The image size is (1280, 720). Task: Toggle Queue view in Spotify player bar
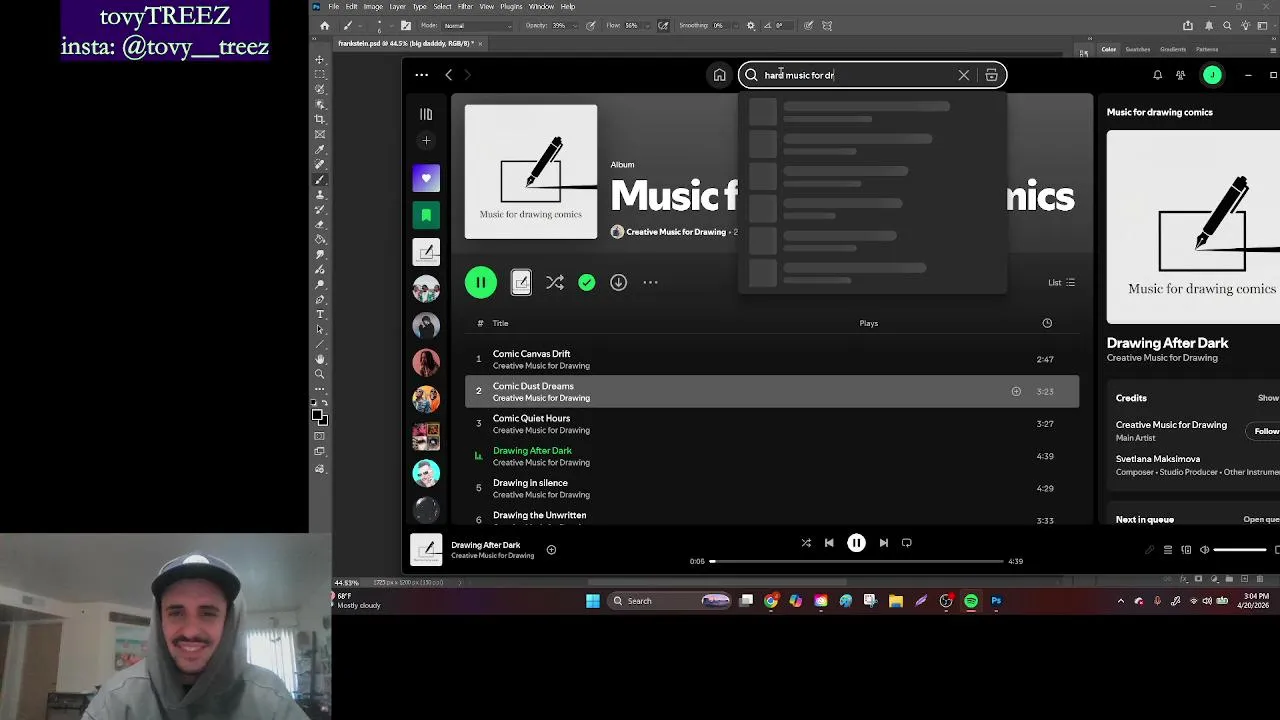pos(1167,550)
